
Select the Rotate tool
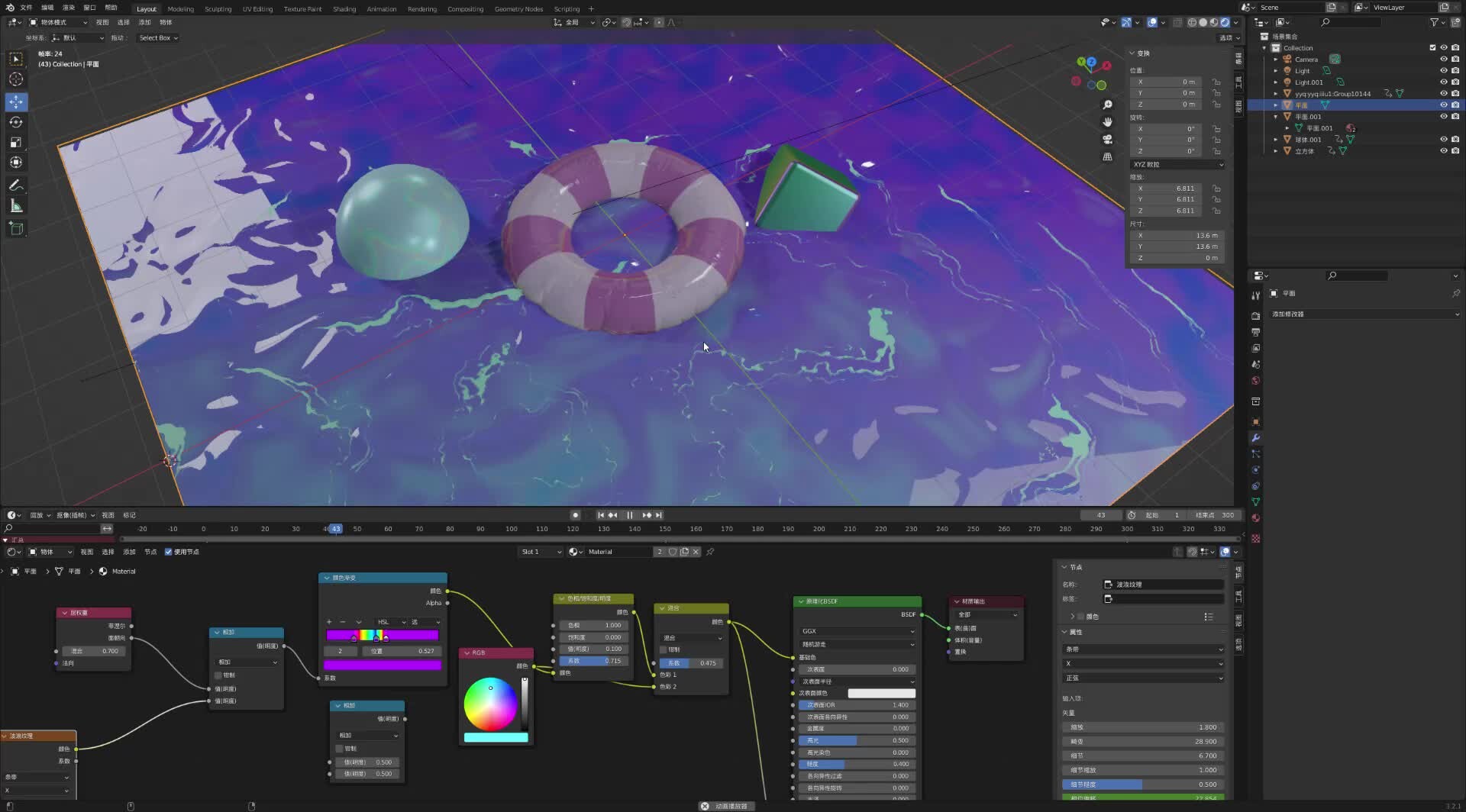[x=16, y=121]
